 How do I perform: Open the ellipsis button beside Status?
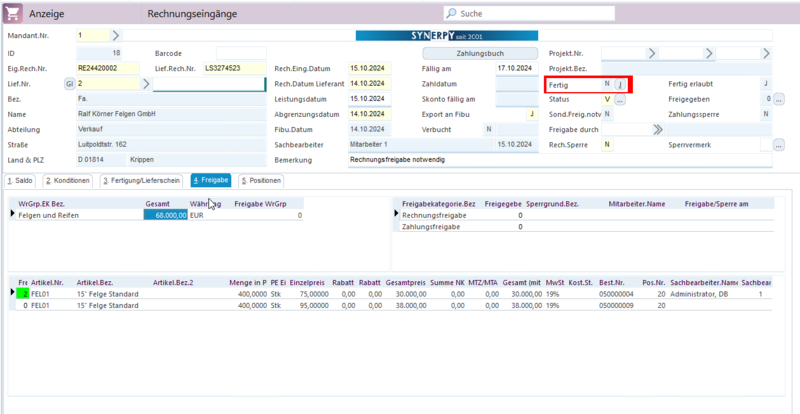tap(620, 100)
